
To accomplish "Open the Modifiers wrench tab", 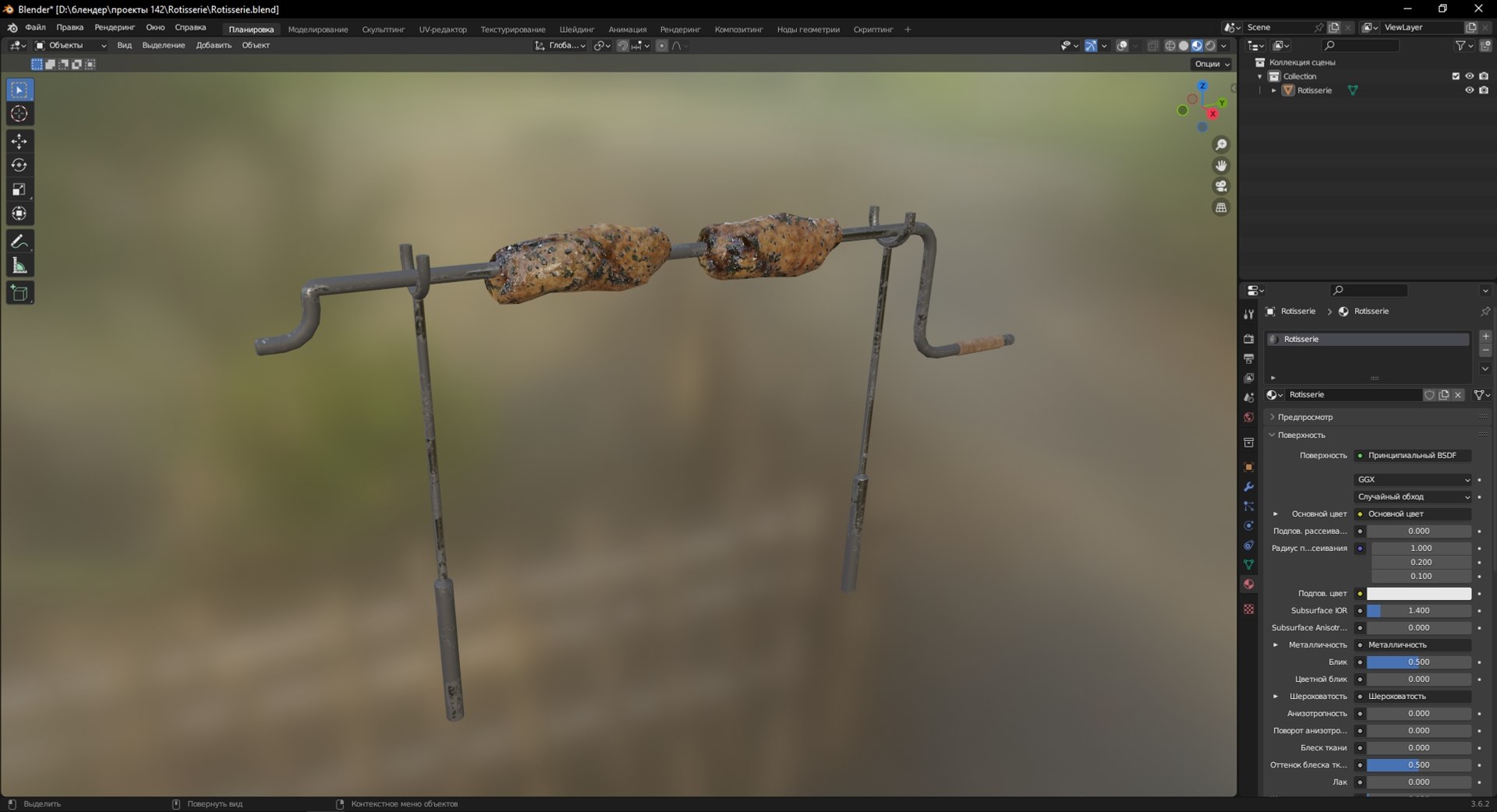I will (1248, 486).
